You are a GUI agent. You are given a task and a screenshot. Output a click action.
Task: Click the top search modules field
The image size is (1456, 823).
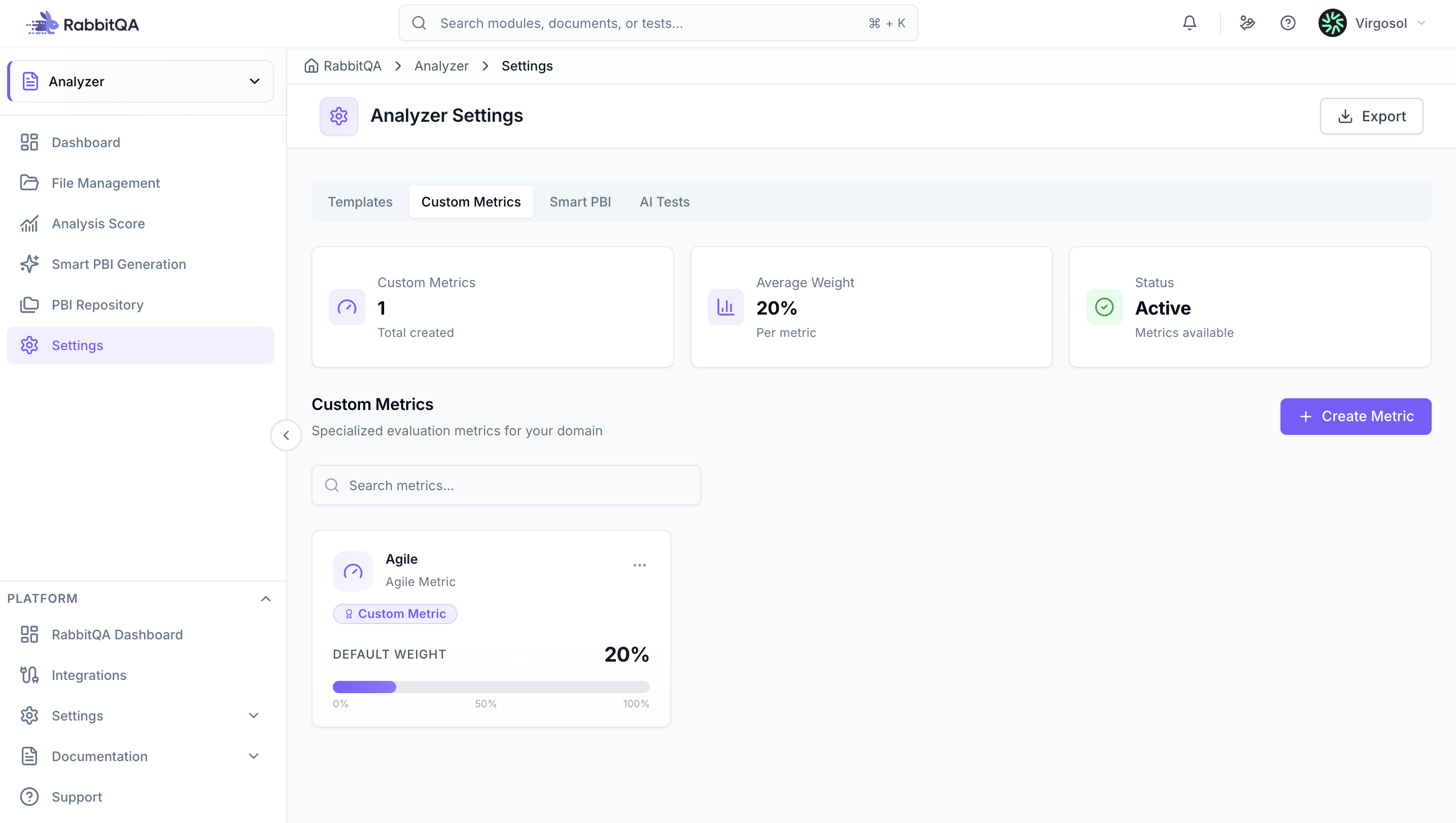pos(658,23)
